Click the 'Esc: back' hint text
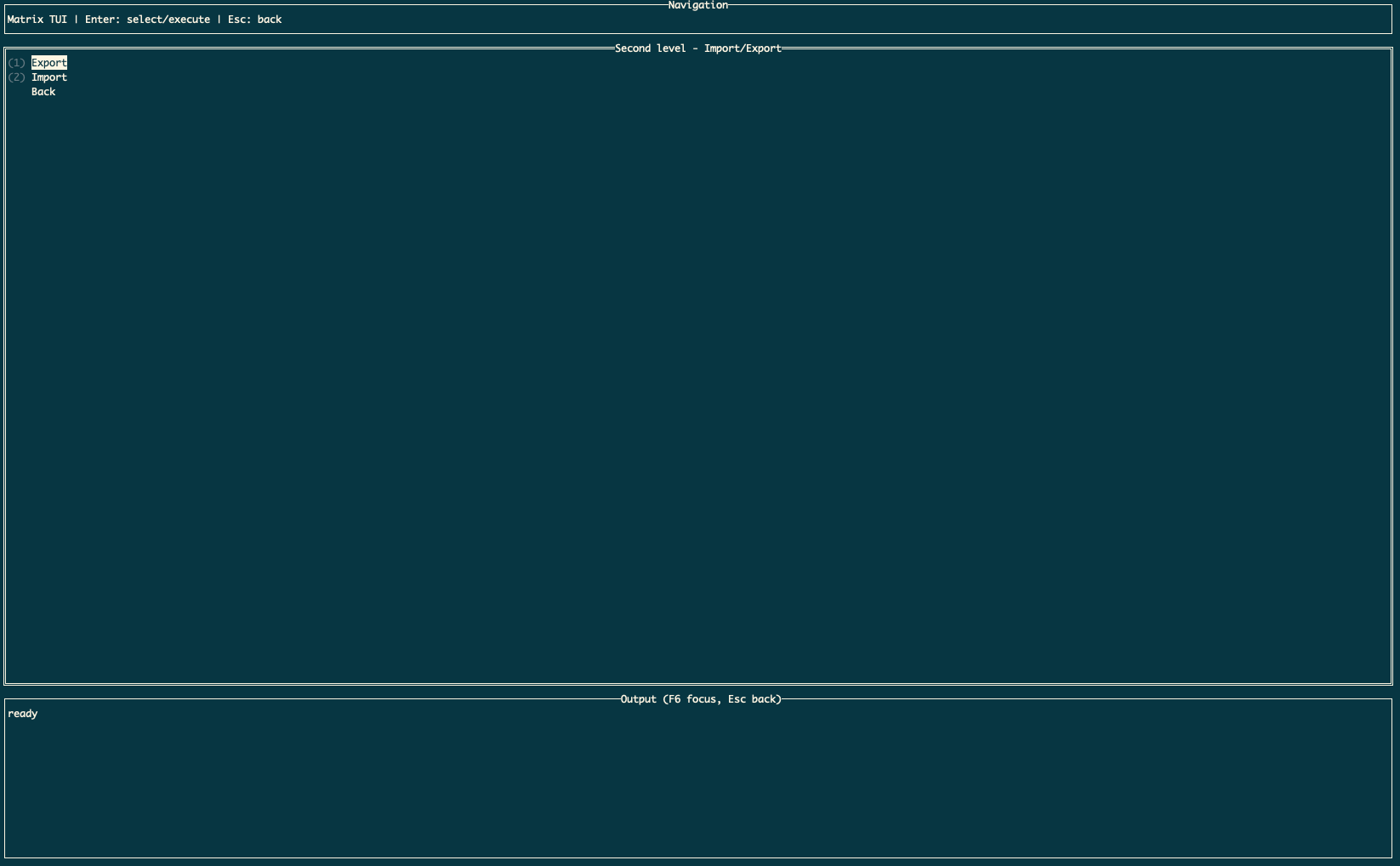 point(254,20)
